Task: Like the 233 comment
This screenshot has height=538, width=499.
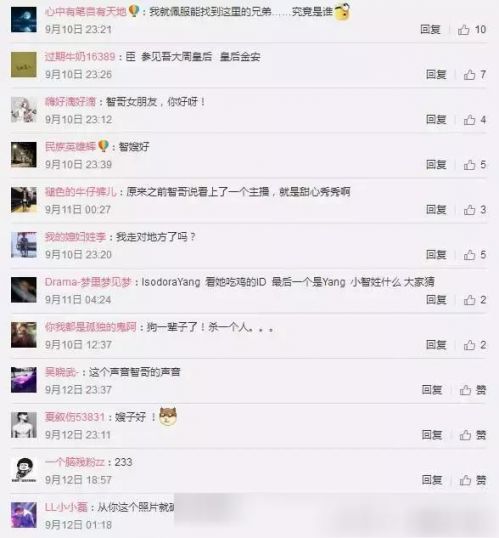Action: pos(473,480)
